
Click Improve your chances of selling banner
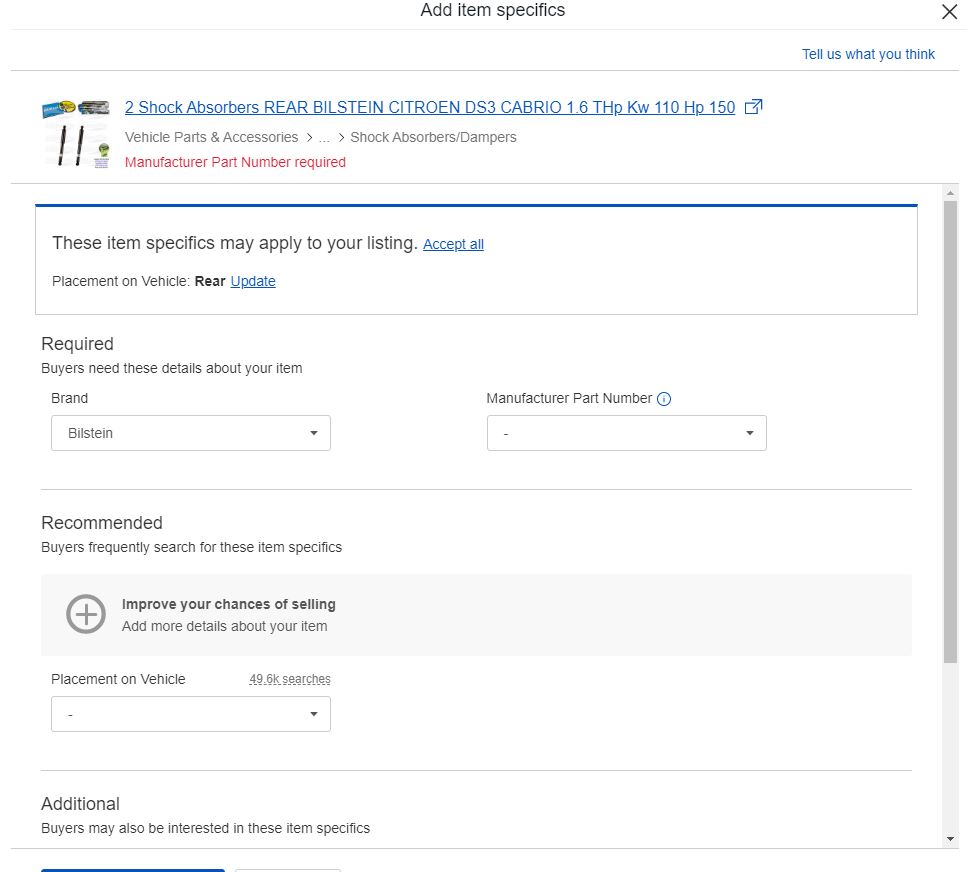[476, 615]
